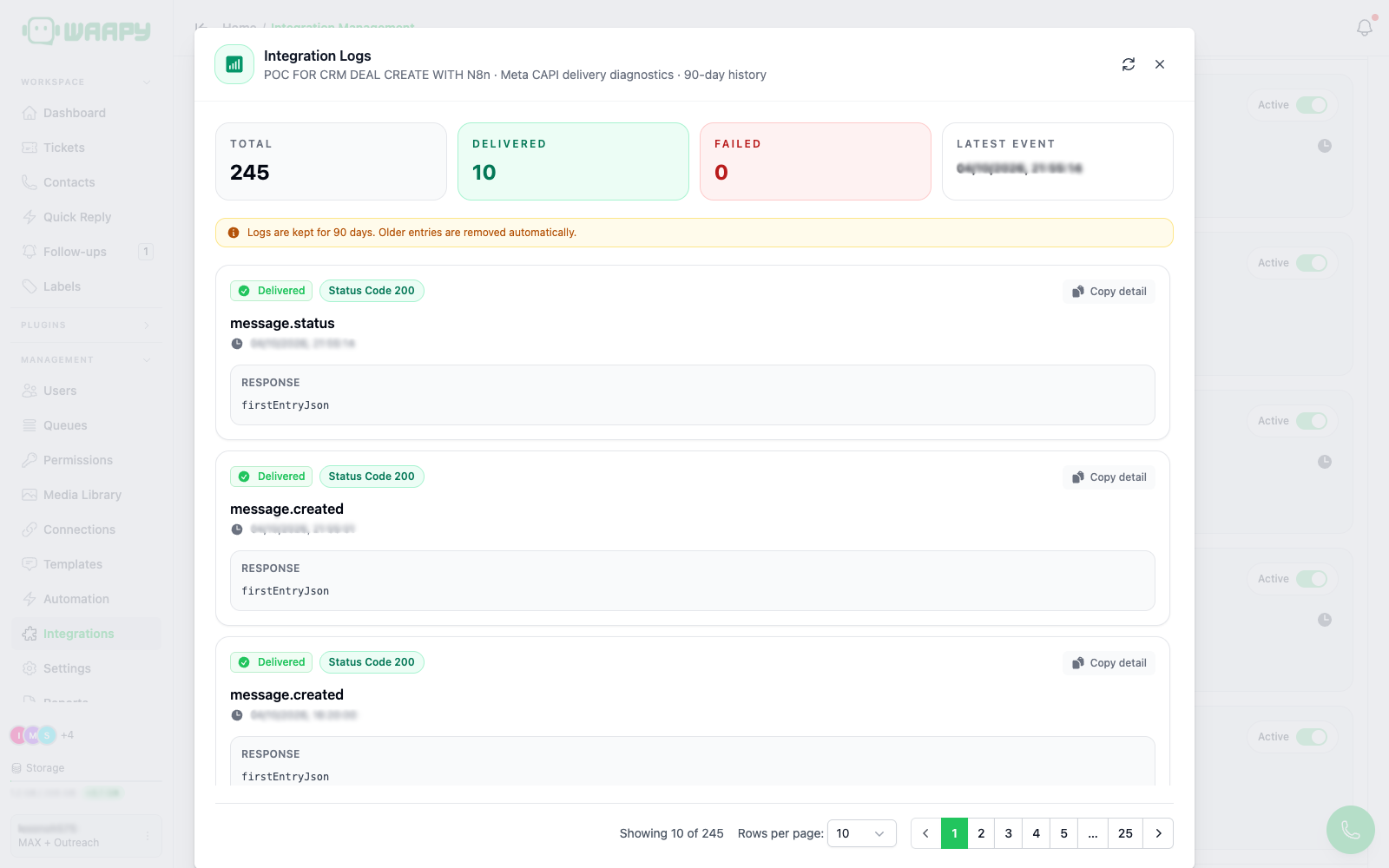Collapse the Management section
The height and width of the screenshot is (868, 1389).
[x=147, y=360]
